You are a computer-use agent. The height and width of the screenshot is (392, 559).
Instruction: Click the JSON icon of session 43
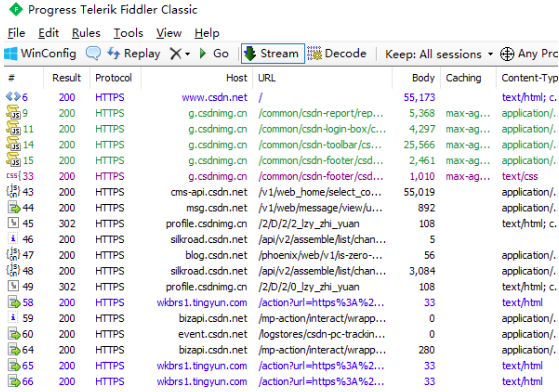click(x=13, y=191)
